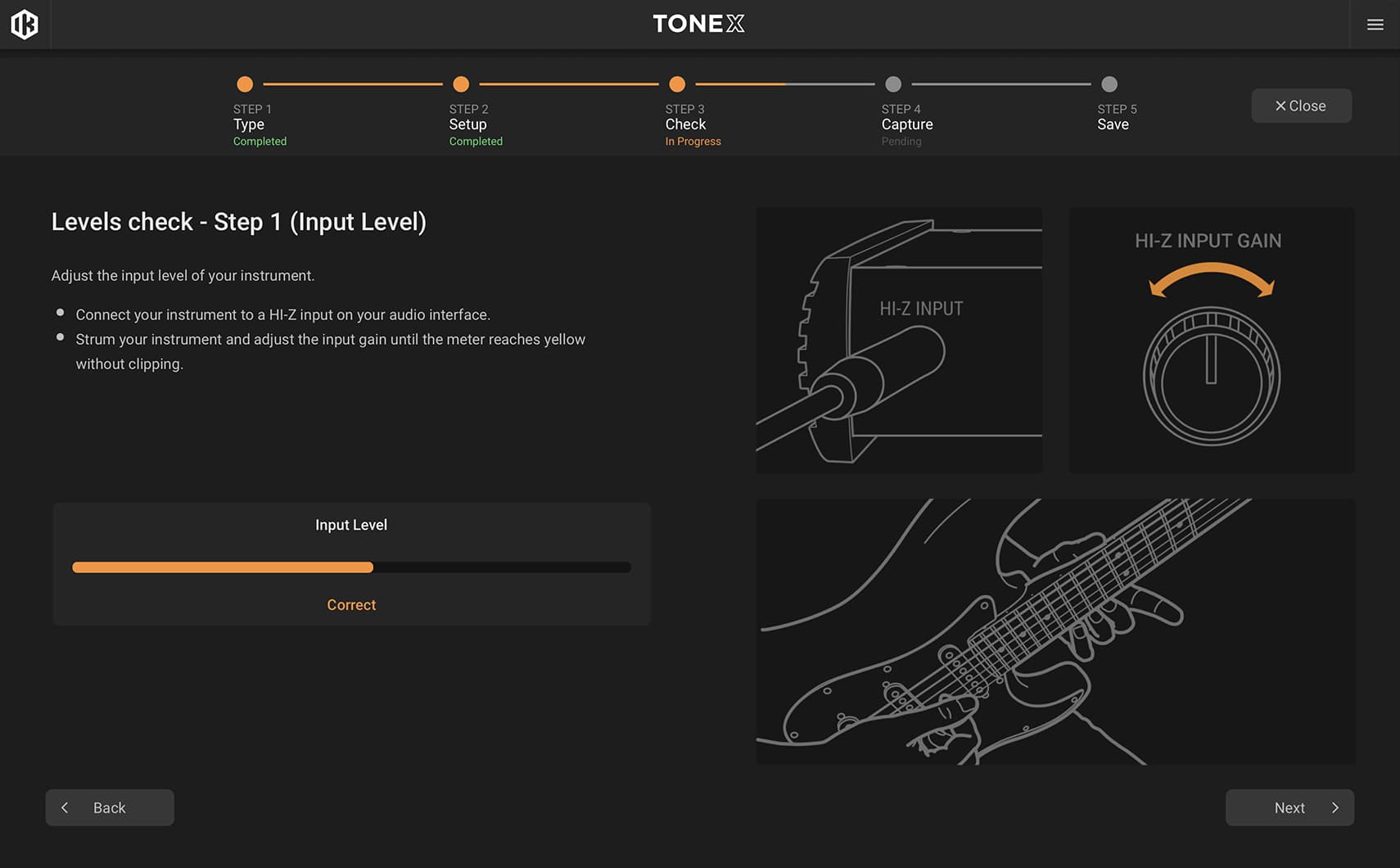The height and width of the screenshot is (868, 1400).
Task: Go Back to the previous step
Action: 110,807
